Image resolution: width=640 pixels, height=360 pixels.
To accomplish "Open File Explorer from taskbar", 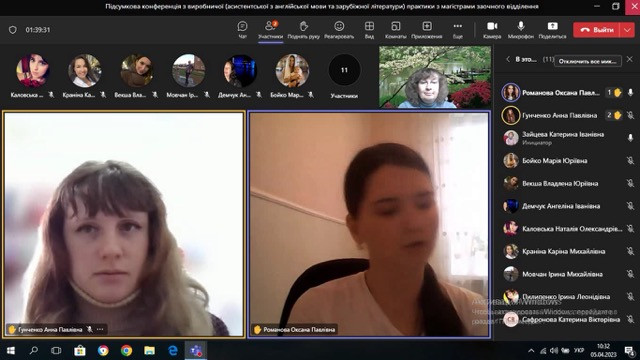I will pyautogui.click(x=149, y=351).
